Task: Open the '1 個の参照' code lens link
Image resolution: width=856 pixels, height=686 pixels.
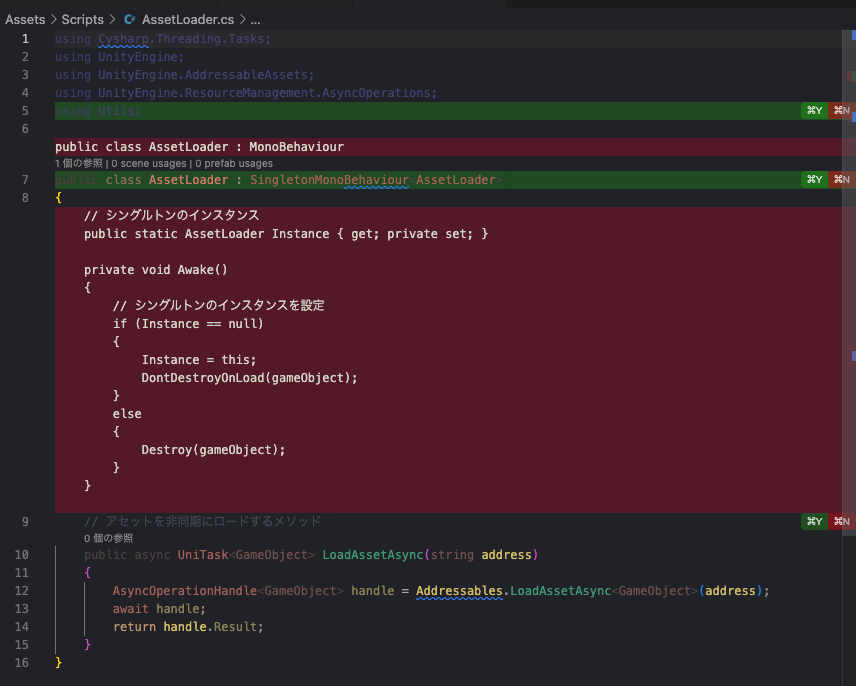Action: click(x=79, y=164)
